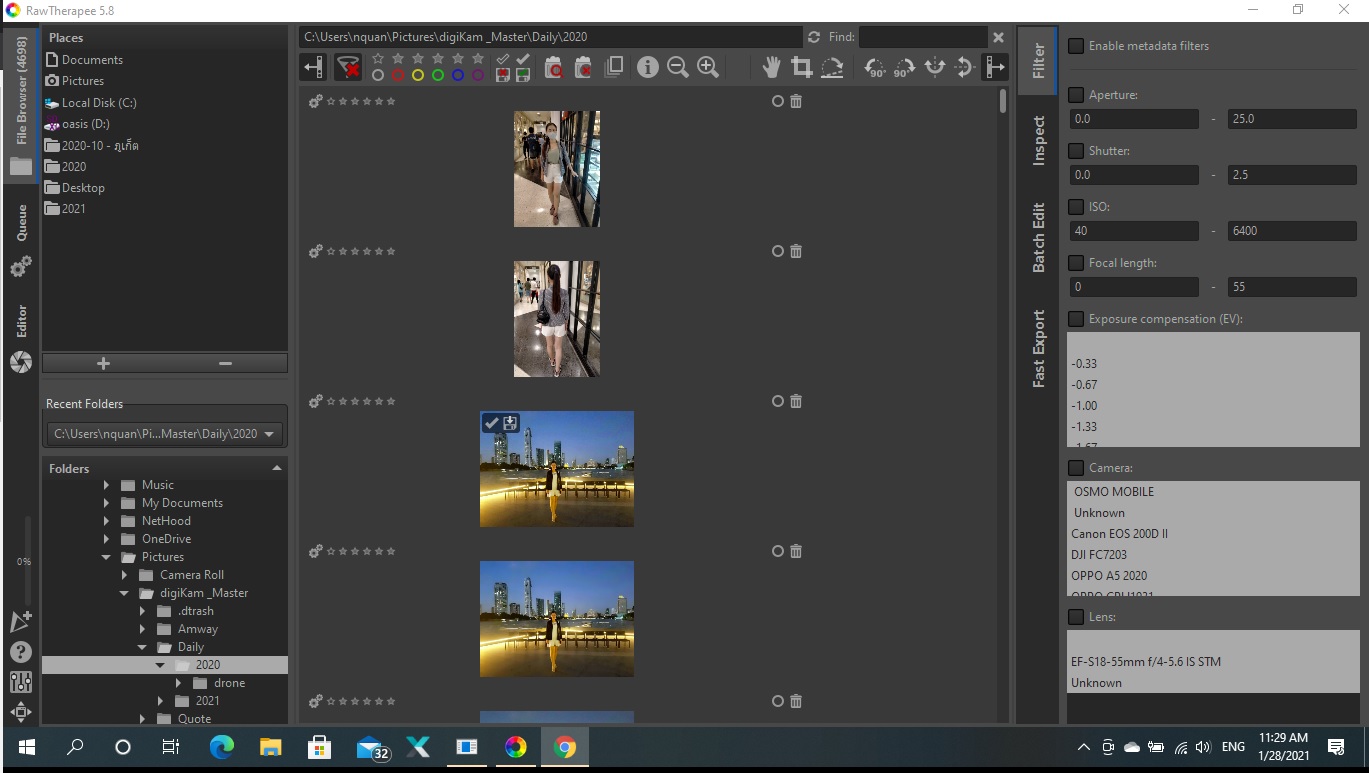The height and width of the screenshot is (773, 1369).
Task: Select the Straighten tool
Action: tap(832, 67)
